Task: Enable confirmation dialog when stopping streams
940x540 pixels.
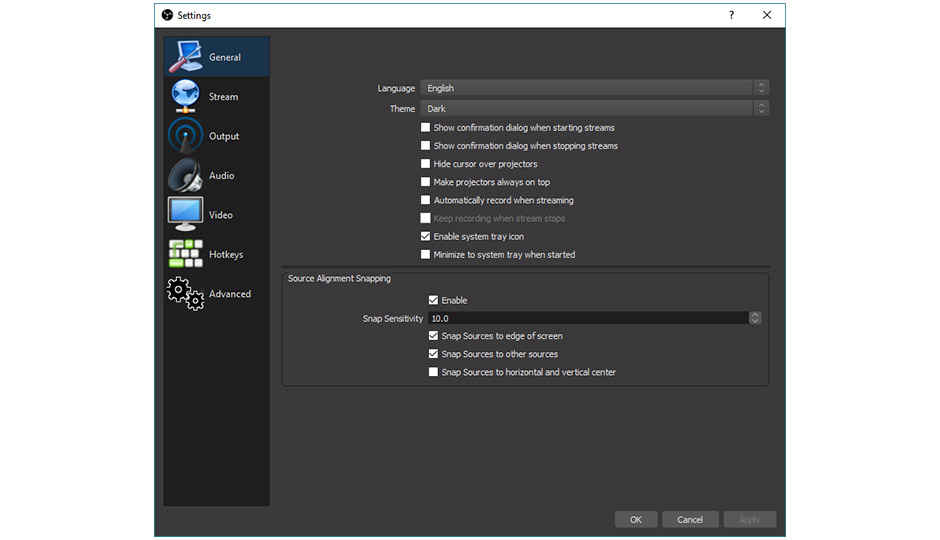Action: point(426,146)
